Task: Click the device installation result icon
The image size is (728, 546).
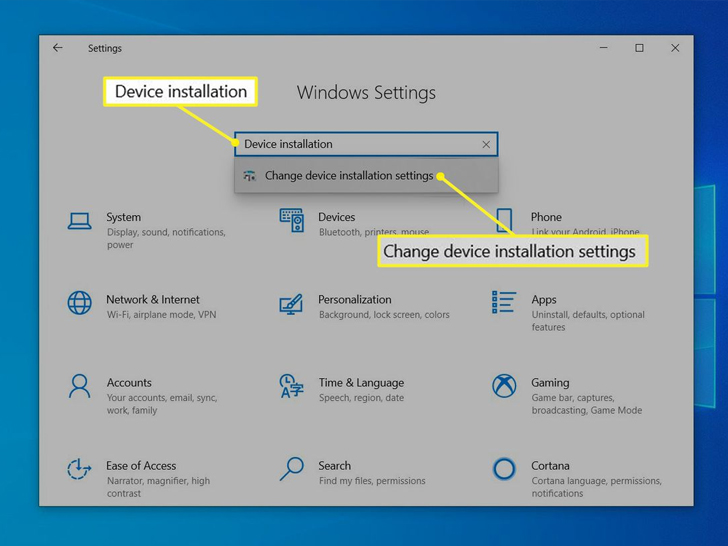Action: pyautogui.click(x=249, y=176)
